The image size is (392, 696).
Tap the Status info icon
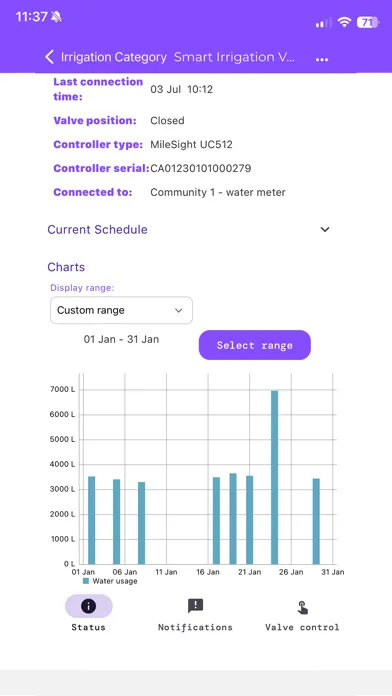(88, 606)
